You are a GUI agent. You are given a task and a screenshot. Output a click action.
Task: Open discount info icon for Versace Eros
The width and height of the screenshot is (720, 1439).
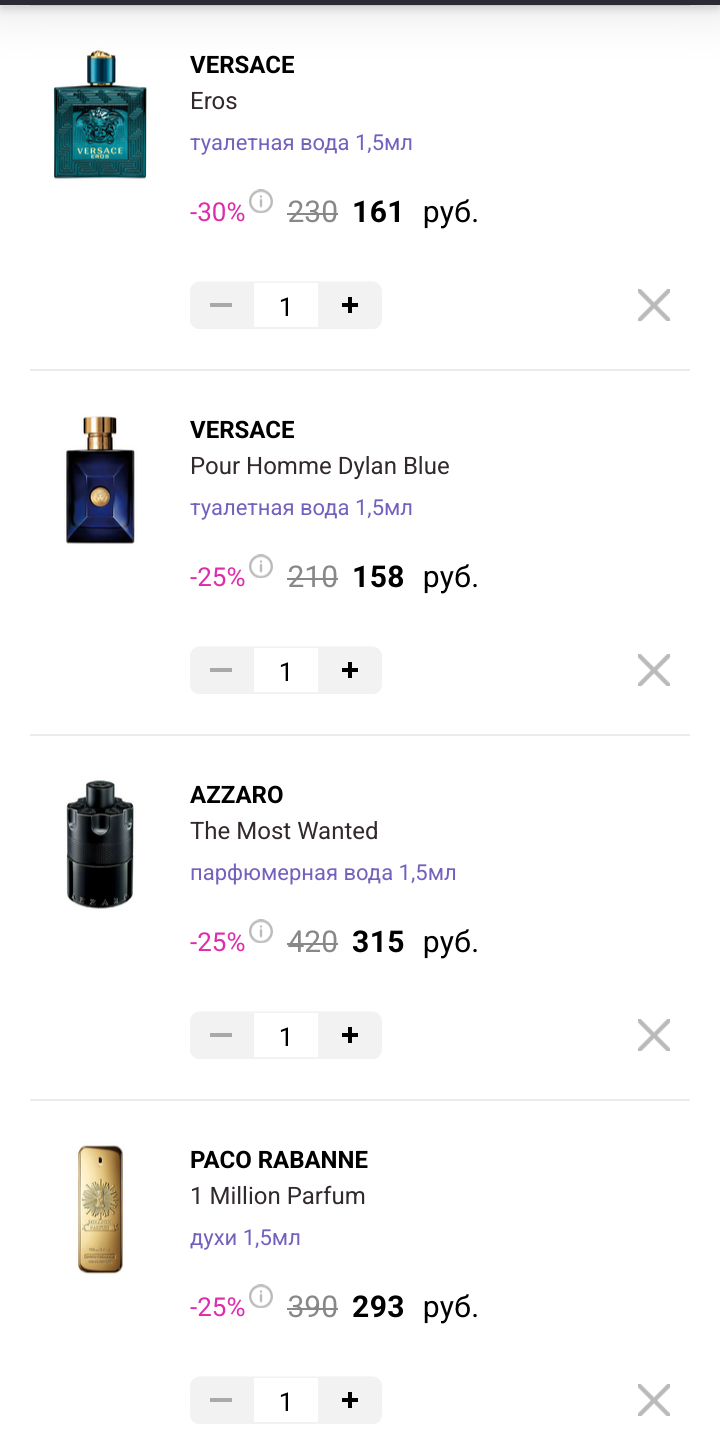click(x=261, y=202)
